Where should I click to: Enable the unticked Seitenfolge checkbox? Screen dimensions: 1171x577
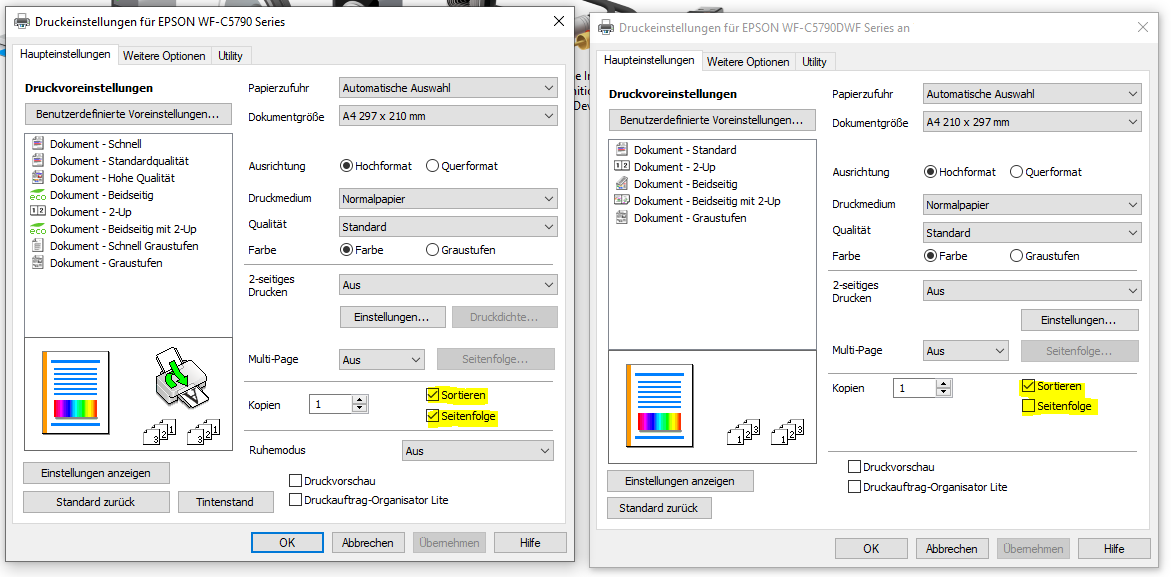tap(1028, 406)
